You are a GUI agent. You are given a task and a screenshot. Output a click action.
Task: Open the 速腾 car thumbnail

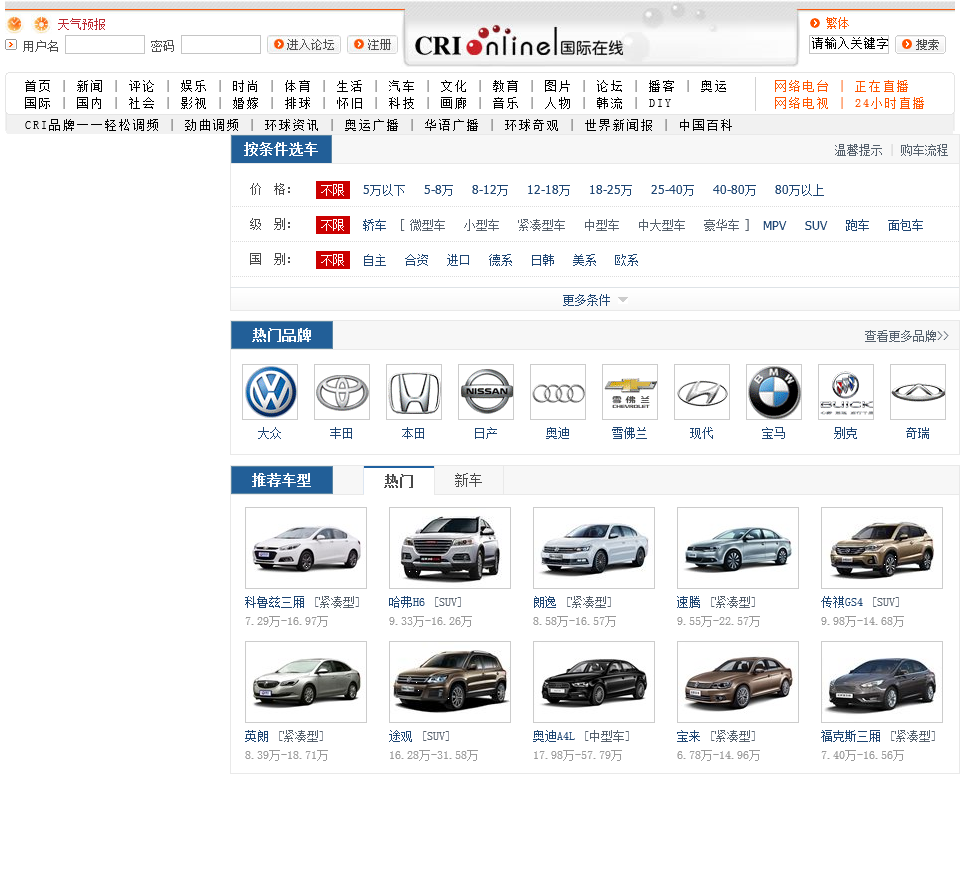pos(738,548)
